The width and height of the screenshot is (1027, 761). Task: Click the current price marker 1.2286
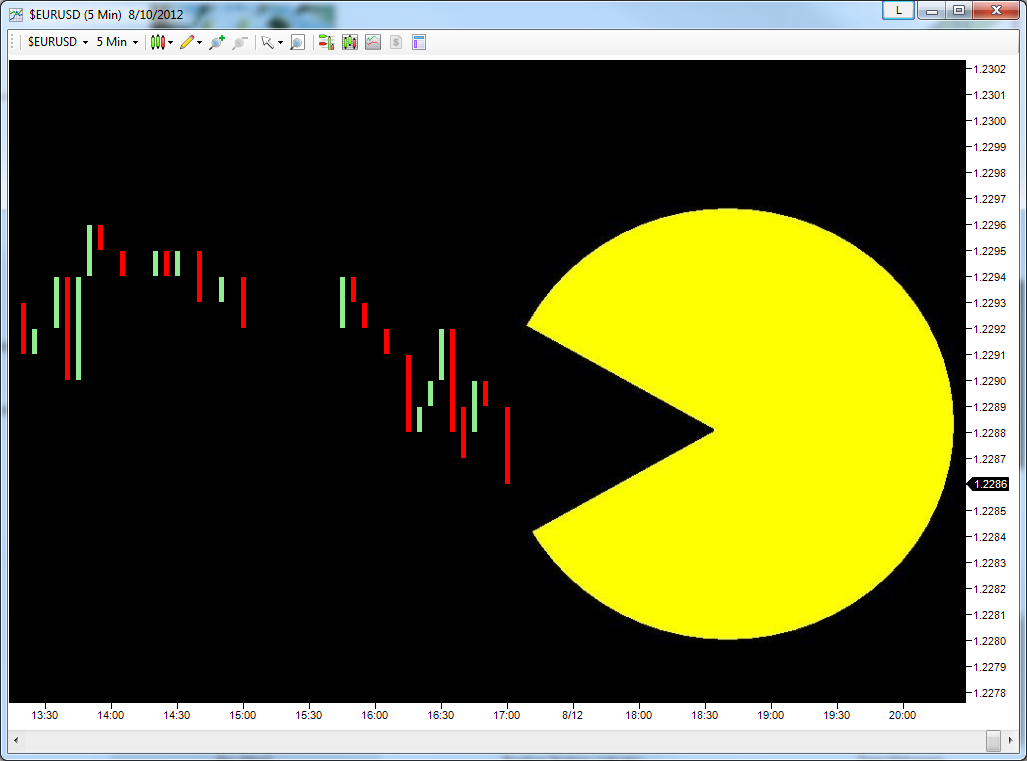(989, 484)
